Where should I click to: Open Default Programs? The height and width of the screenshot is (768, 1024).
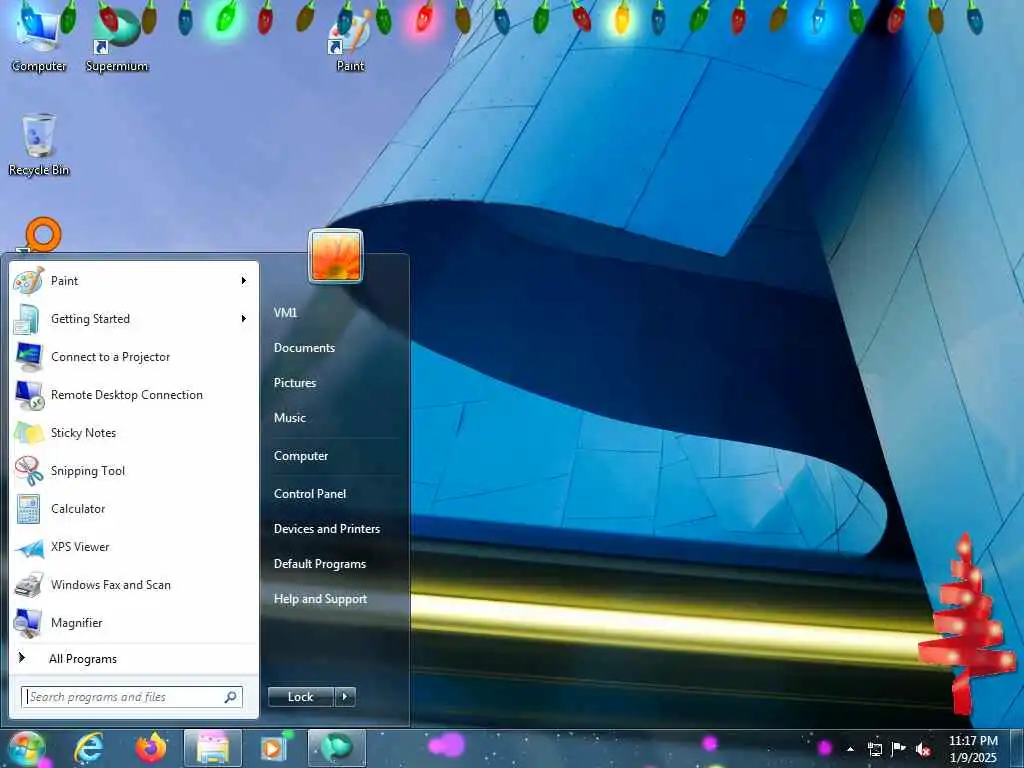coord(319,564)
